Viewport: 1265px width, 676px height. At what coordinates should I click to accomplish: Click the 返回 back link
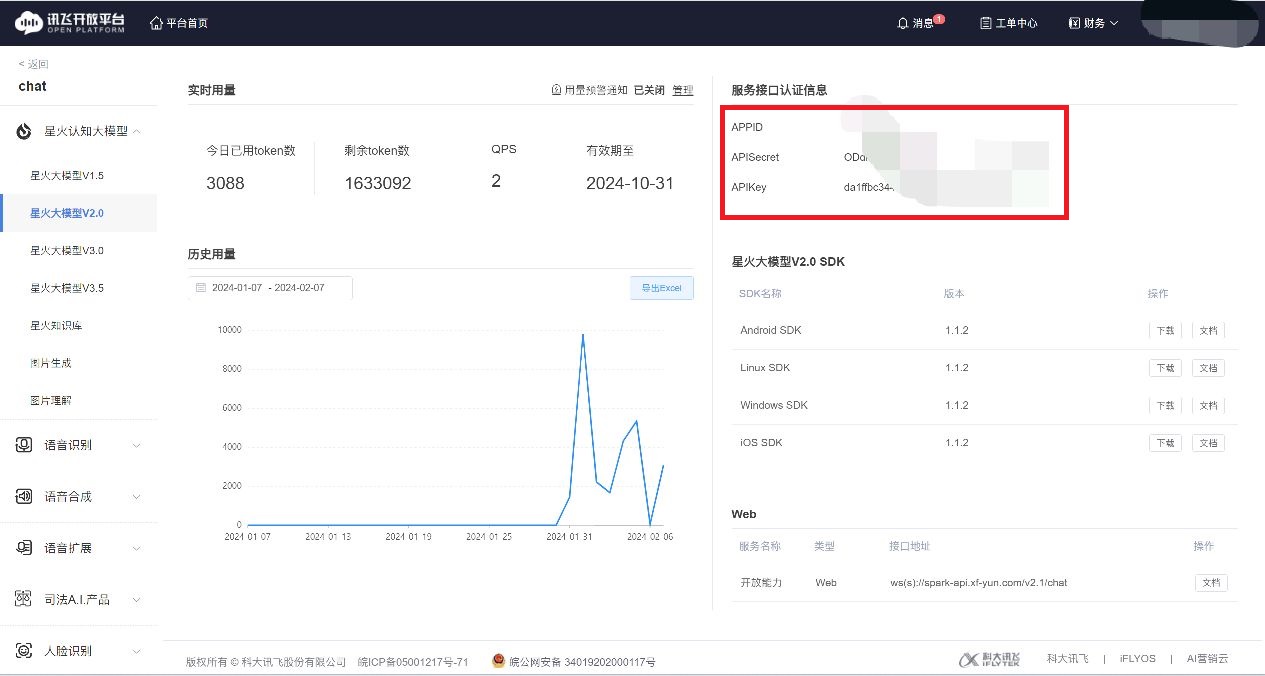tap(33, 64)
